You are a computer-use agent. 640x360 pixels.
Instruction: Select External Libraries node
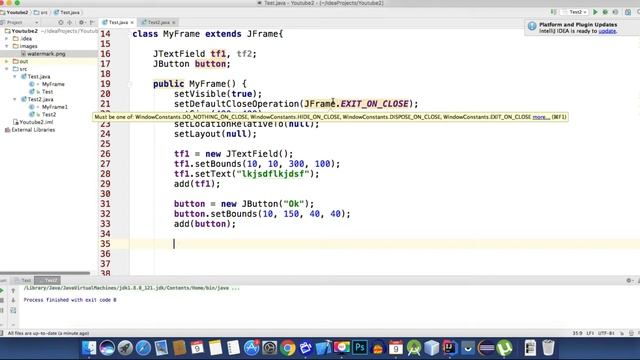click(33, 130)
